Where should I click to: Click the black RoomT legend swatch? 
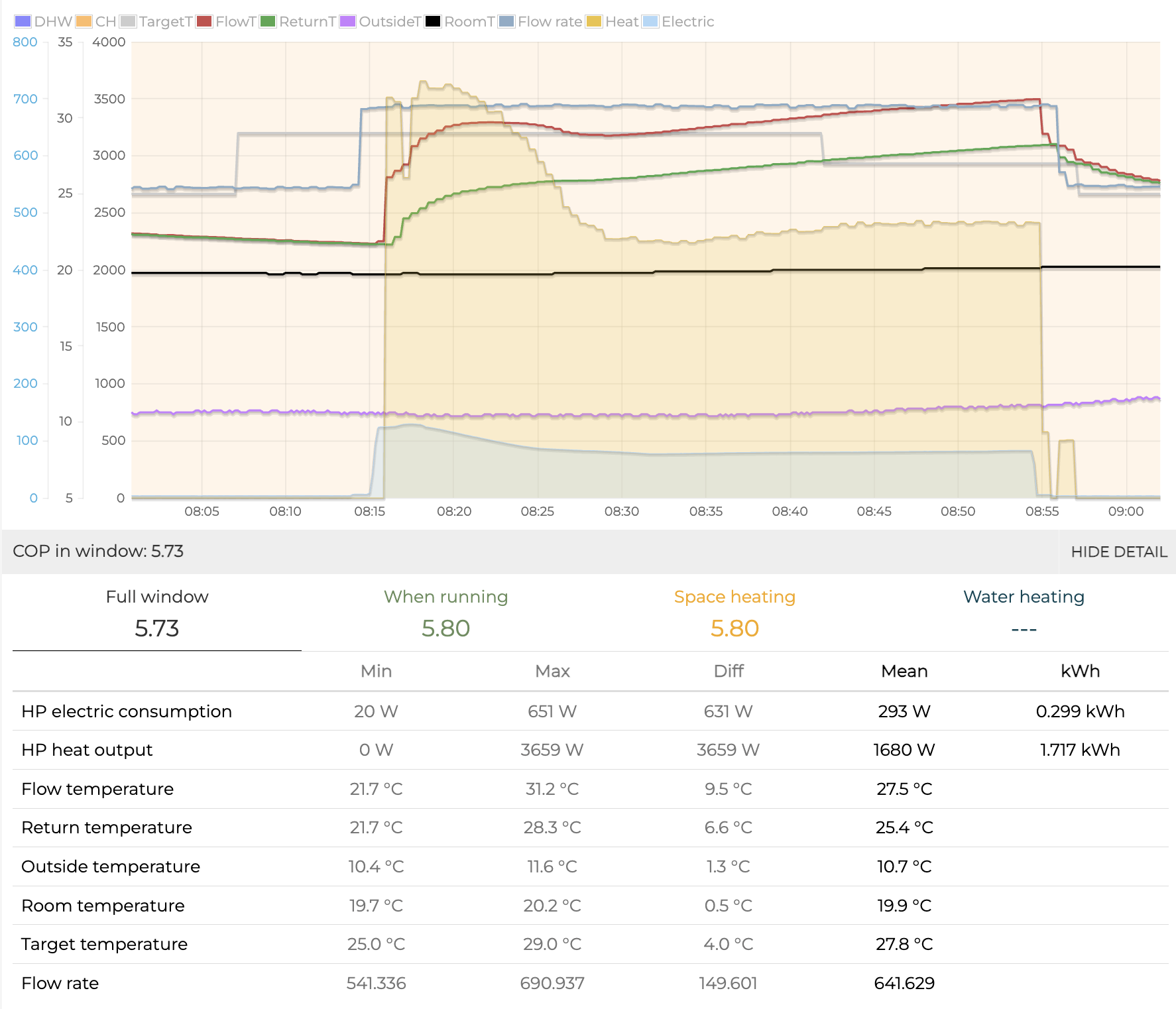[433, 21]
